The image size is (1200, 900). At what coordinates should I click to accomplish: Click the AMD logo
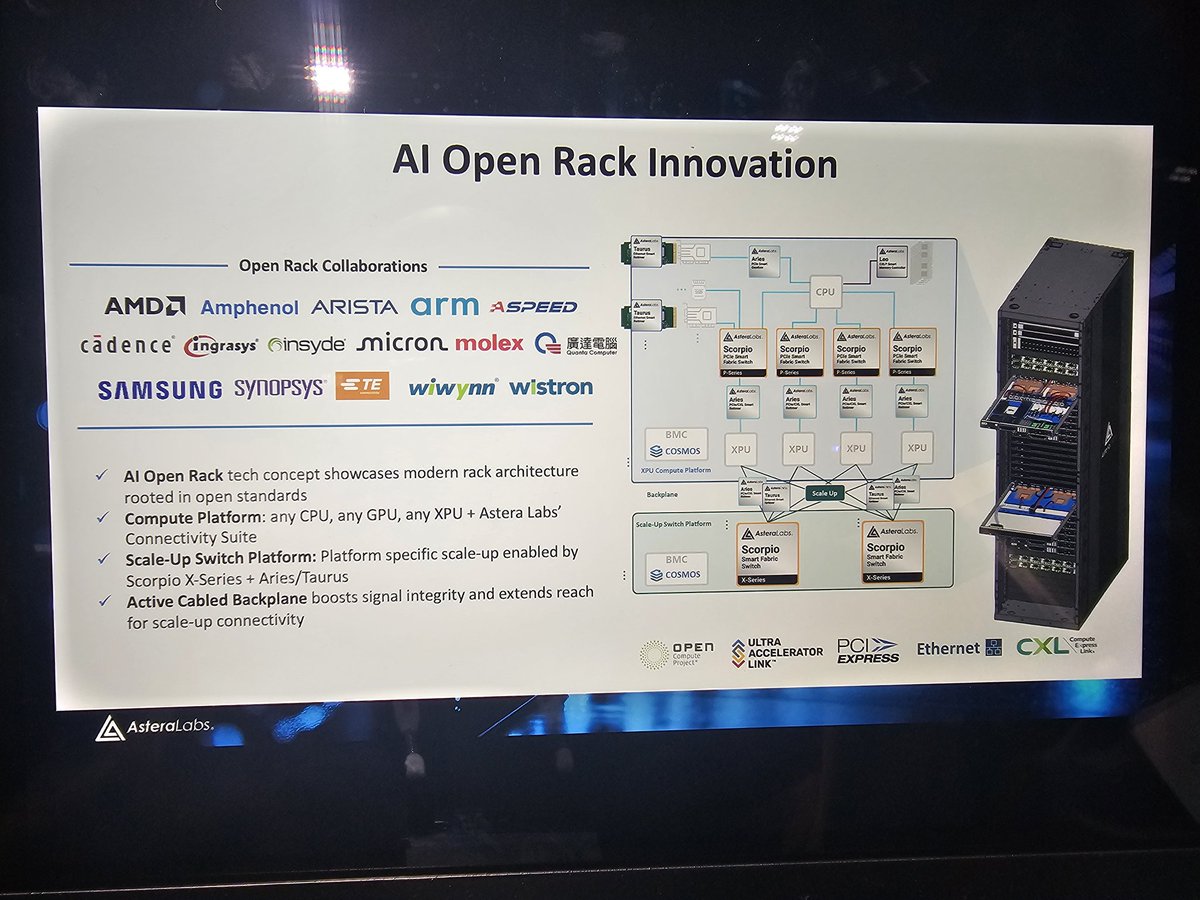[145, 306]
